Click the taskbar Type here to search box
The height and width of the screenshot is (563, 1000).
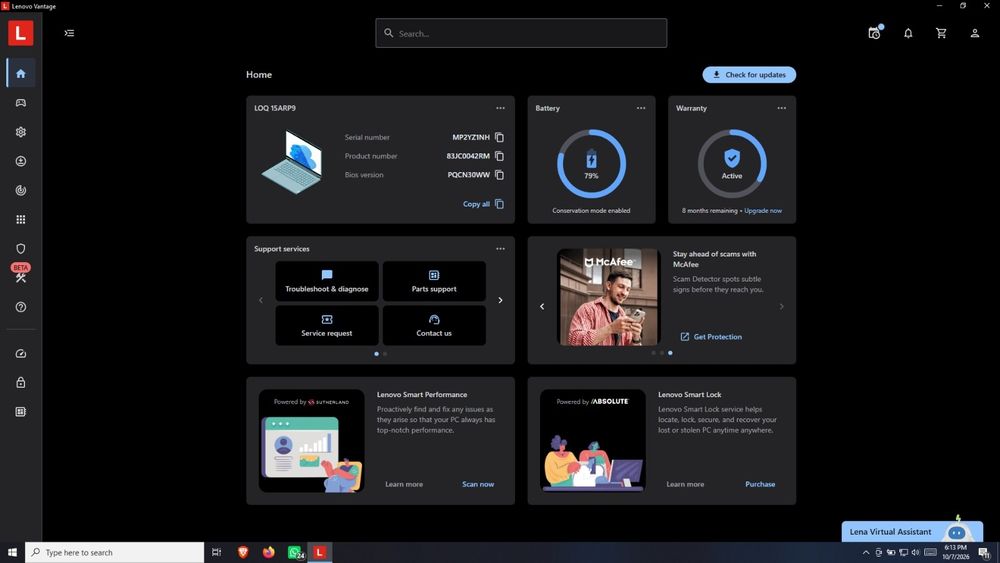115,552
